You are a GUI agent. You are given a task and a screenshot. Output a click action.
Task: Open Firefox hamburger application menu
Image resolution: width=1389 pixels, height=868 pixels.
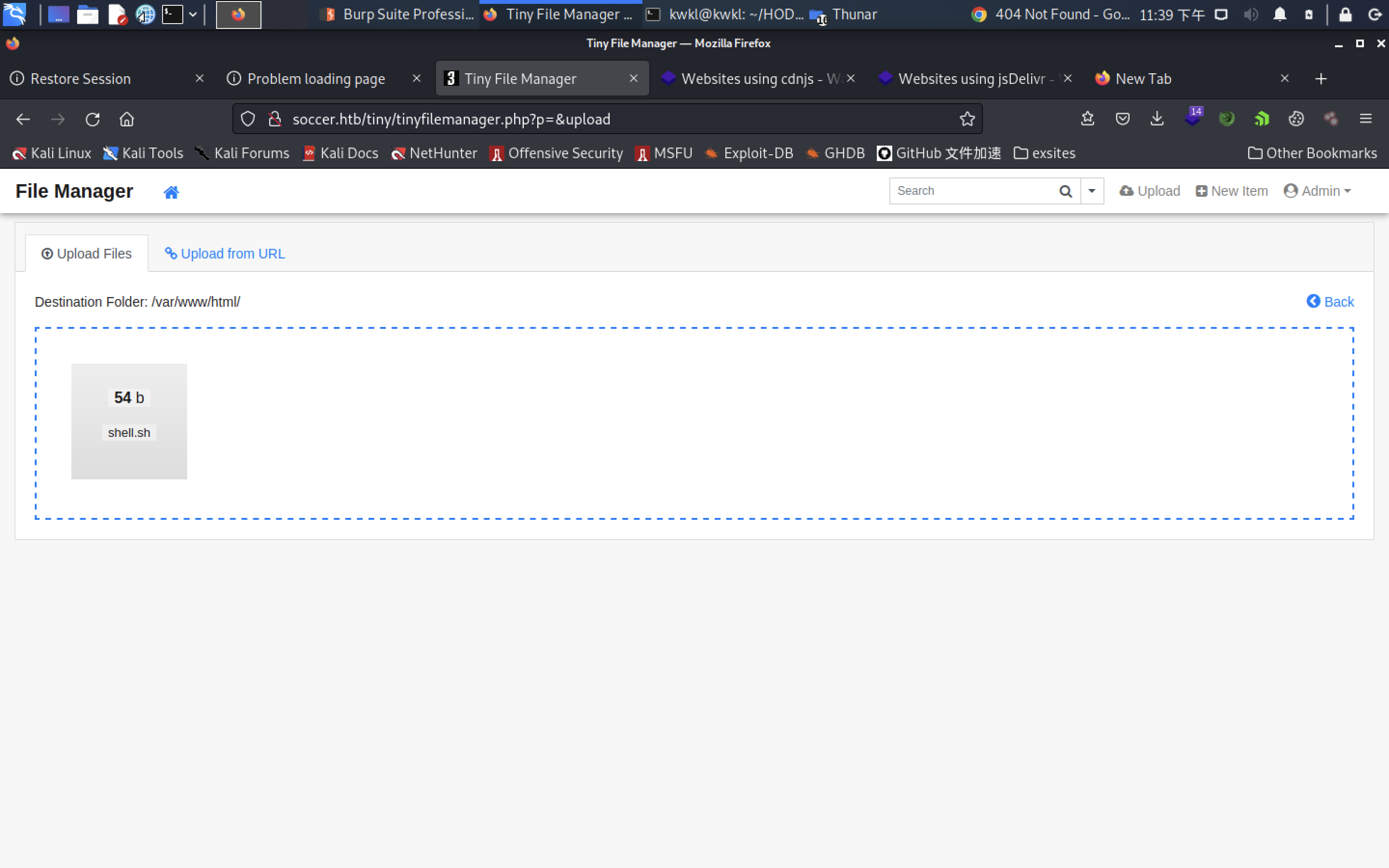pos(1365,119)
